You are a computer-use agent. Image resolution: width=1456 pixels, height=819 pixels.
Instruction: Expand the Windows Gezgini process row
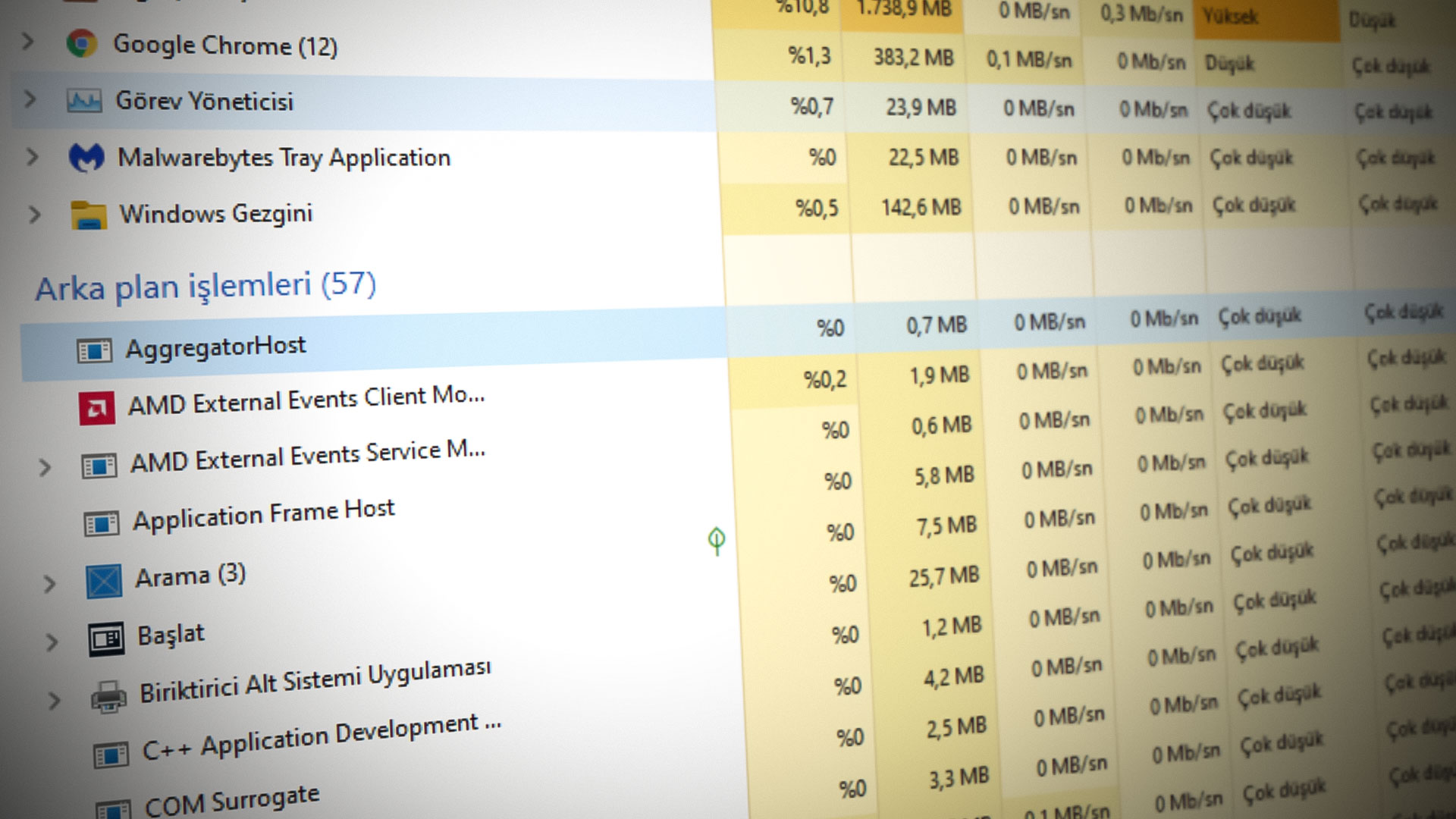[x=34, y=215]
